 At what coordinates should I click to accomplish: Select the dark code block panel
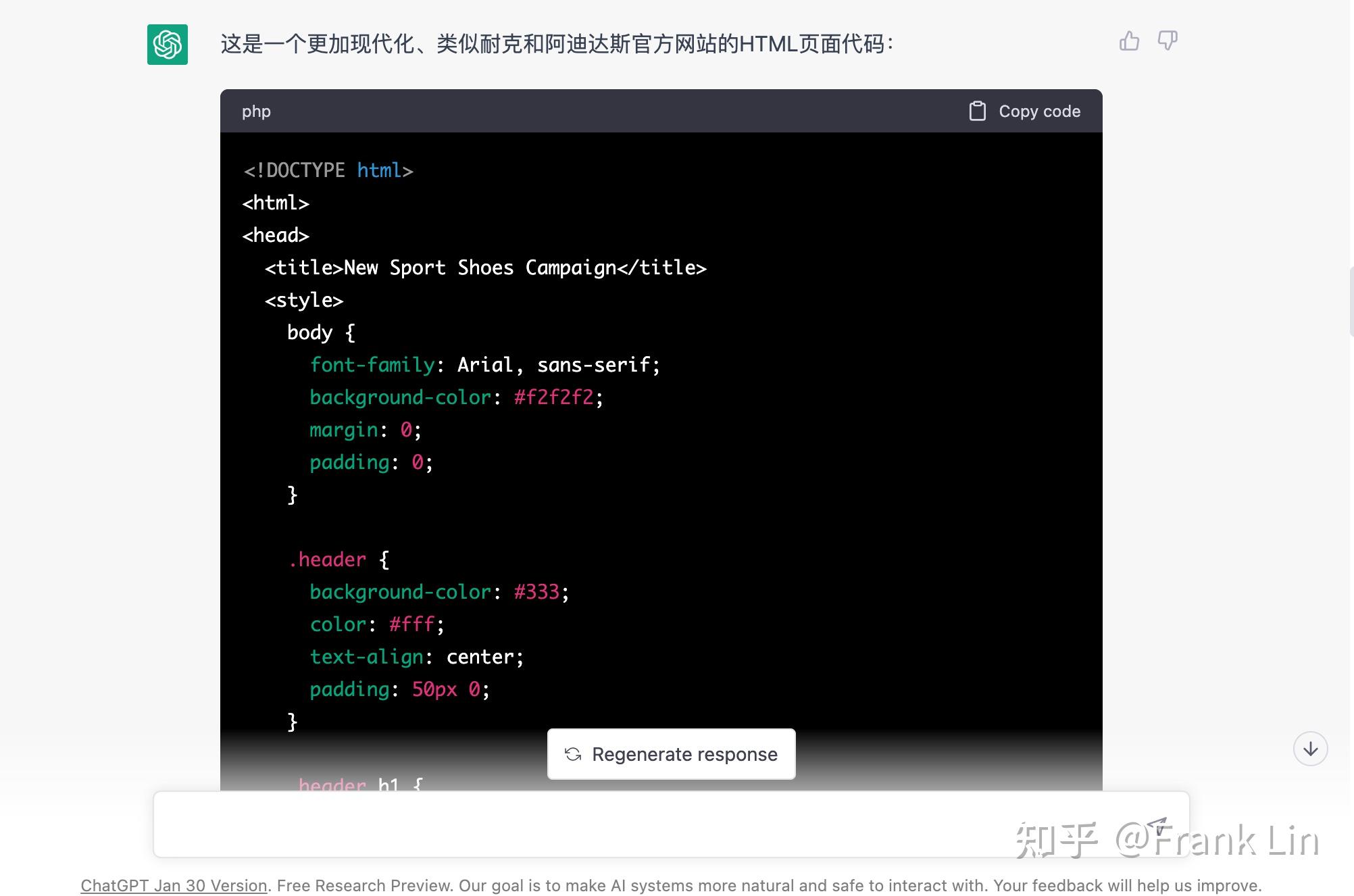662,439
